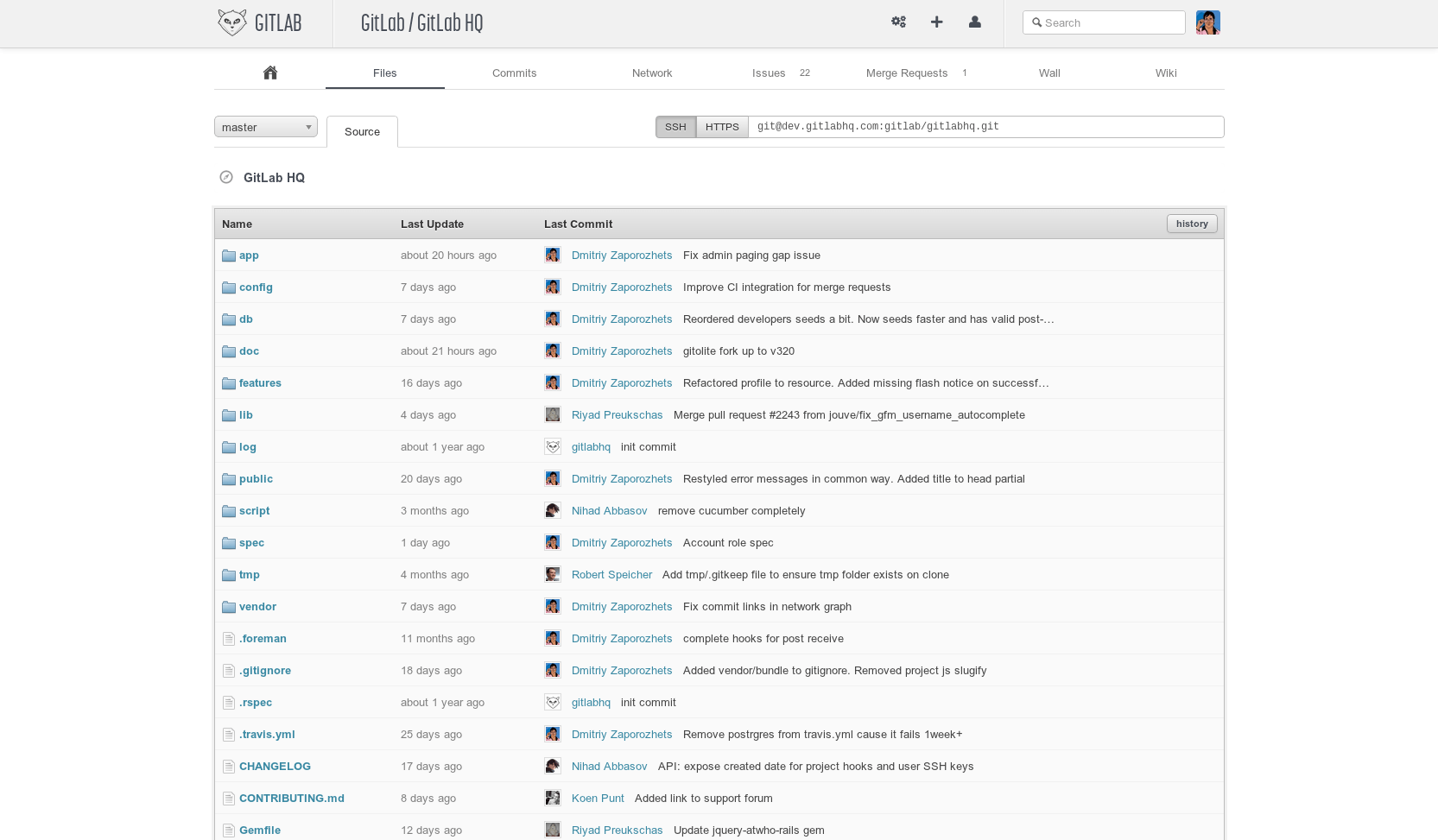Switch clone URL to HTTPS
This screenshot has width=1438, height=840.
[722, 127]
